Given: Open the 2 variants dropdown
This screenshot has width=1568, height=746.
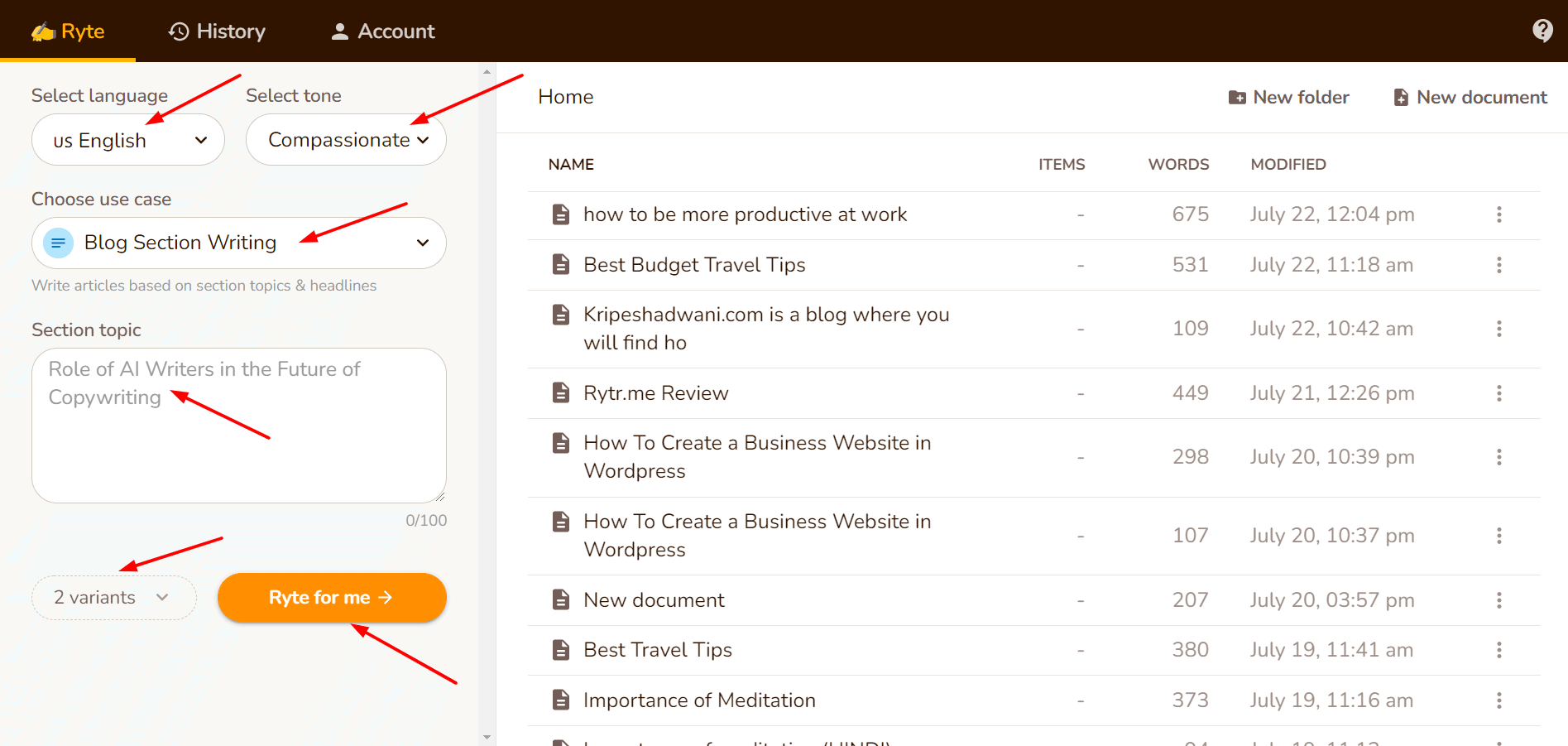Looking at the screenshot, I should click(113, 598).
